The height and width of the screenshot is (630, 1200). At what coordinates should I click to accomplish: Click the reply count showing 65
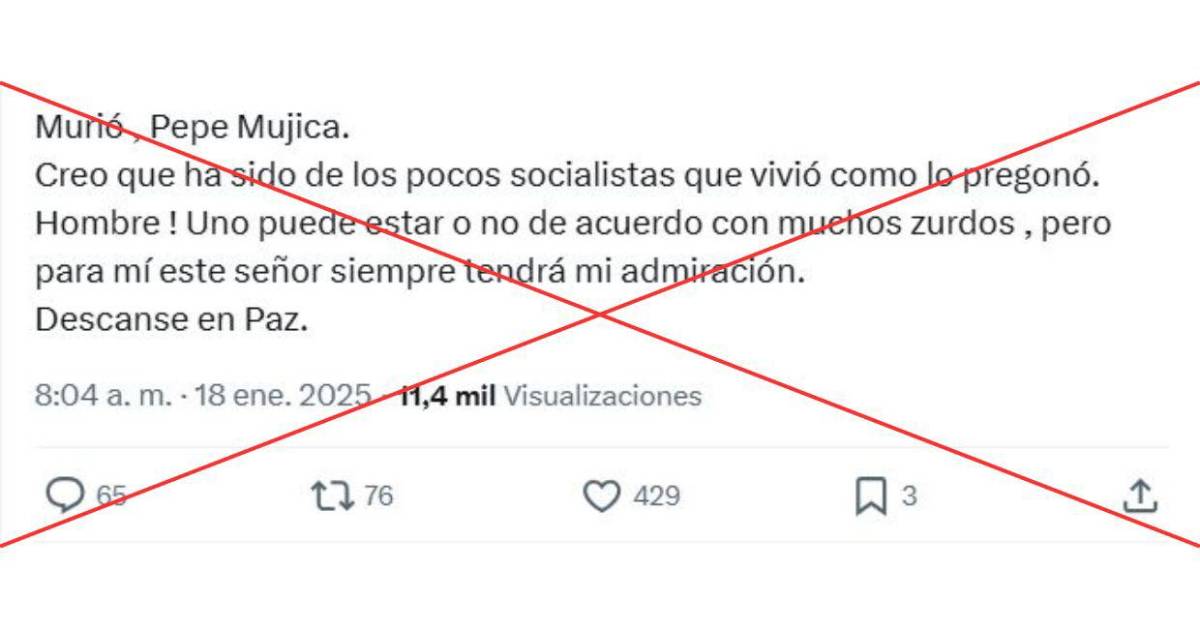point(111,496)
